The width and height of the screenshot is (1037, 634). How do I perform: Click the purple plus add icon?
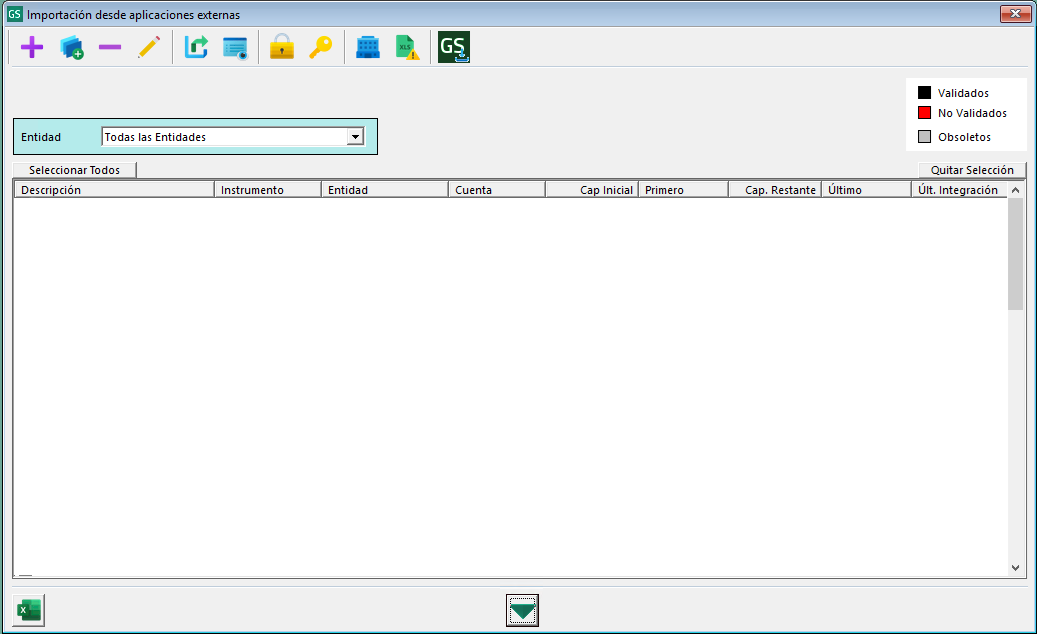32,48
